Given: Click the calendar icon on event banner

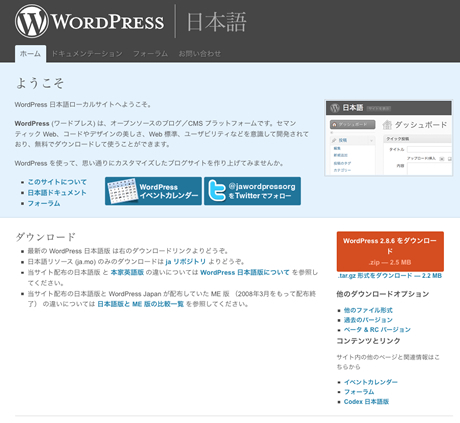Looking at the screenshot, I should pos(122,191).
